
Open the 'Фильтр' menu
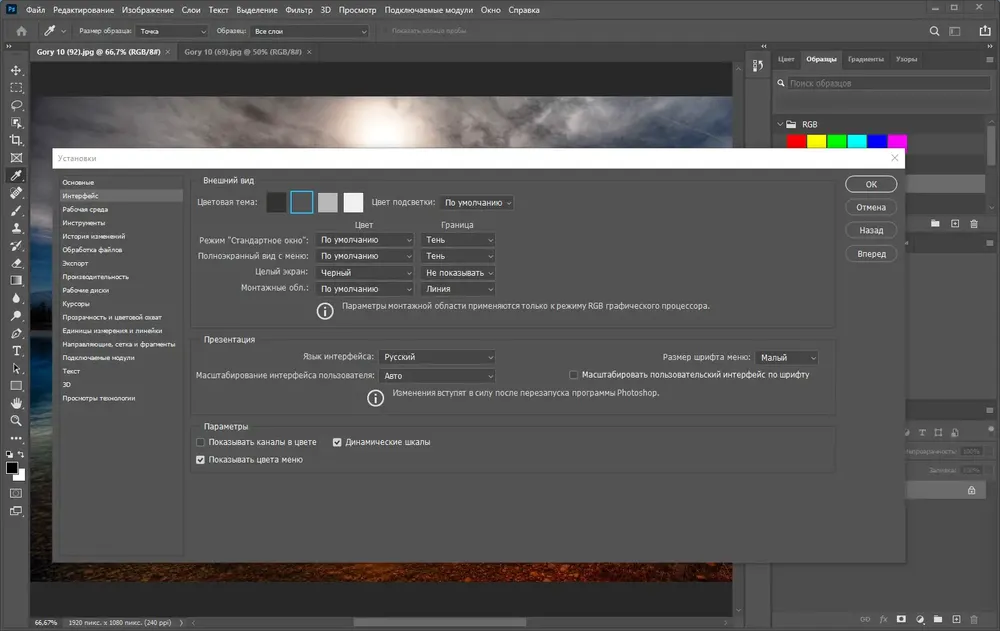click(298, 10)
